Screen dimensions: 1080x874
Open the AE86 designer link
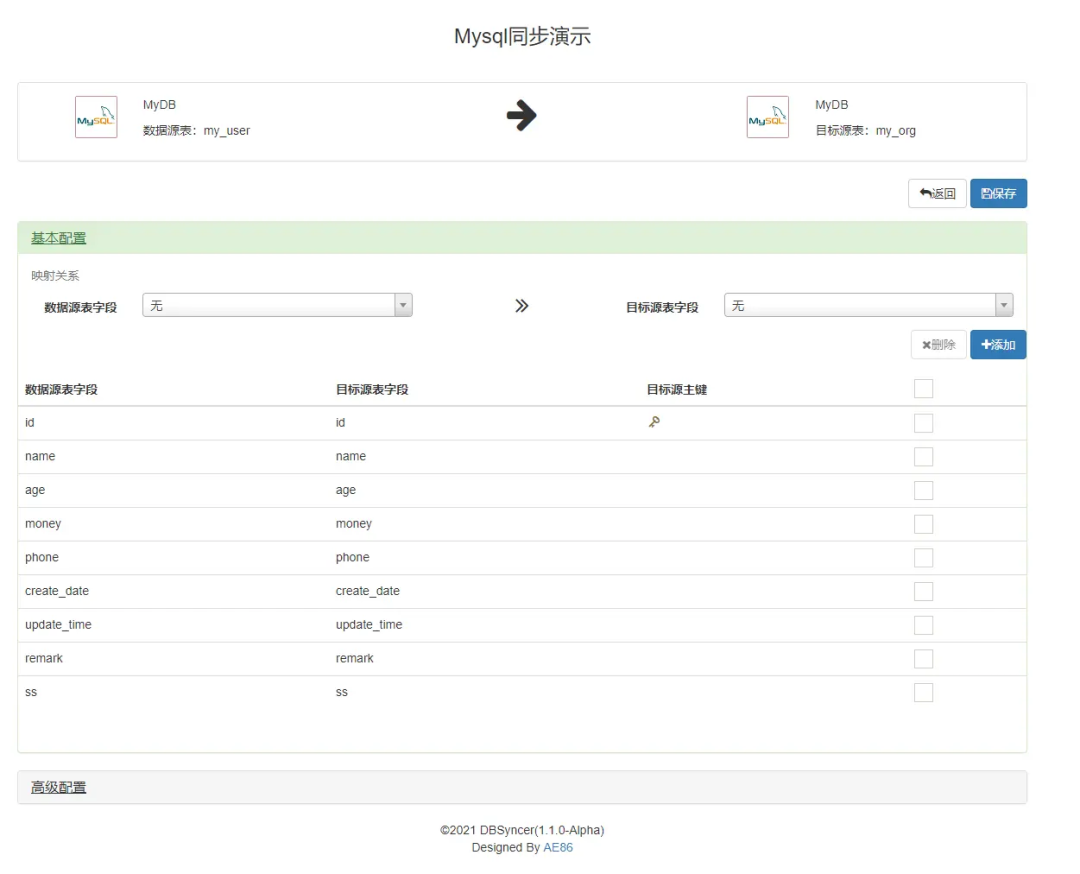(558, 848)
